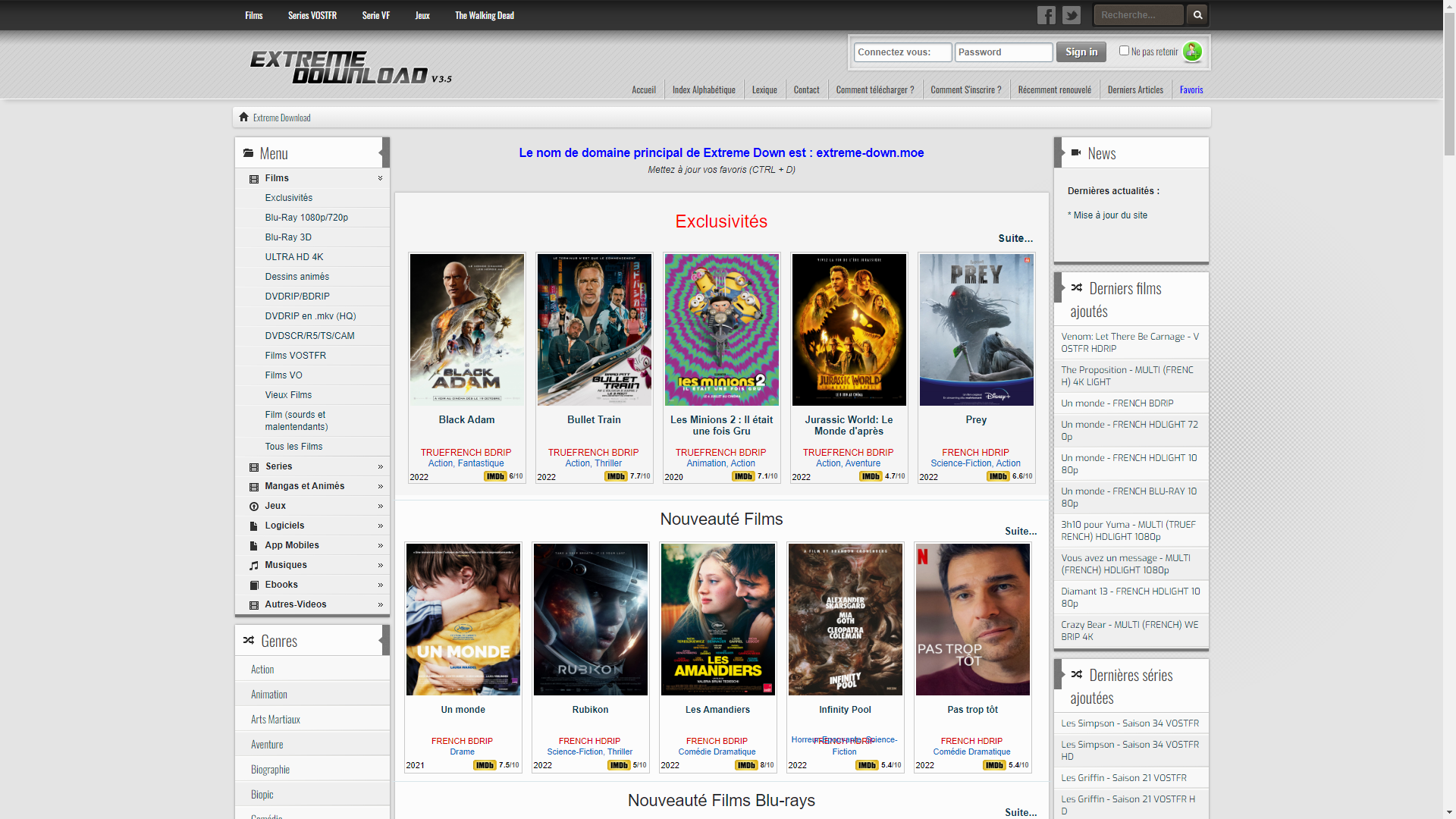The width and height of the screenshot is (1456, 819).
Task: Open the Arts Martiaux genre
Action: click(275, 720)
